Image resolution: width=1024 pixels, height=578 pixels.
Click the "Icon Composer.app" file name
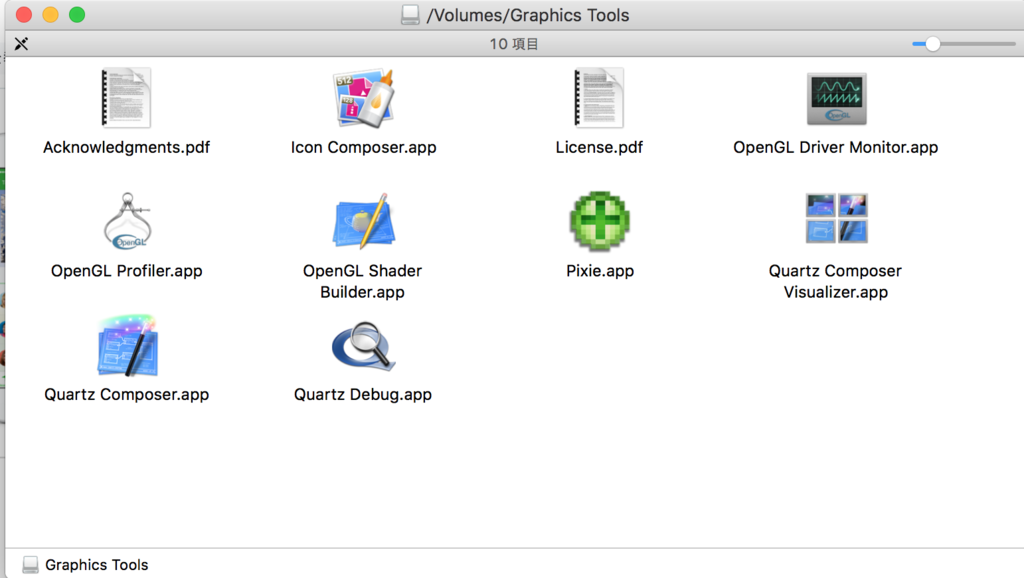(364, 148)
